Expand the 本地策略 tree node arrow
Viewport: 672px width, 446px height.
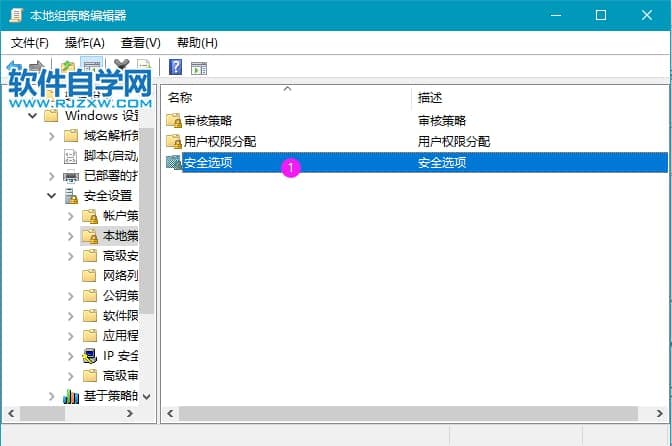point(70,236)
